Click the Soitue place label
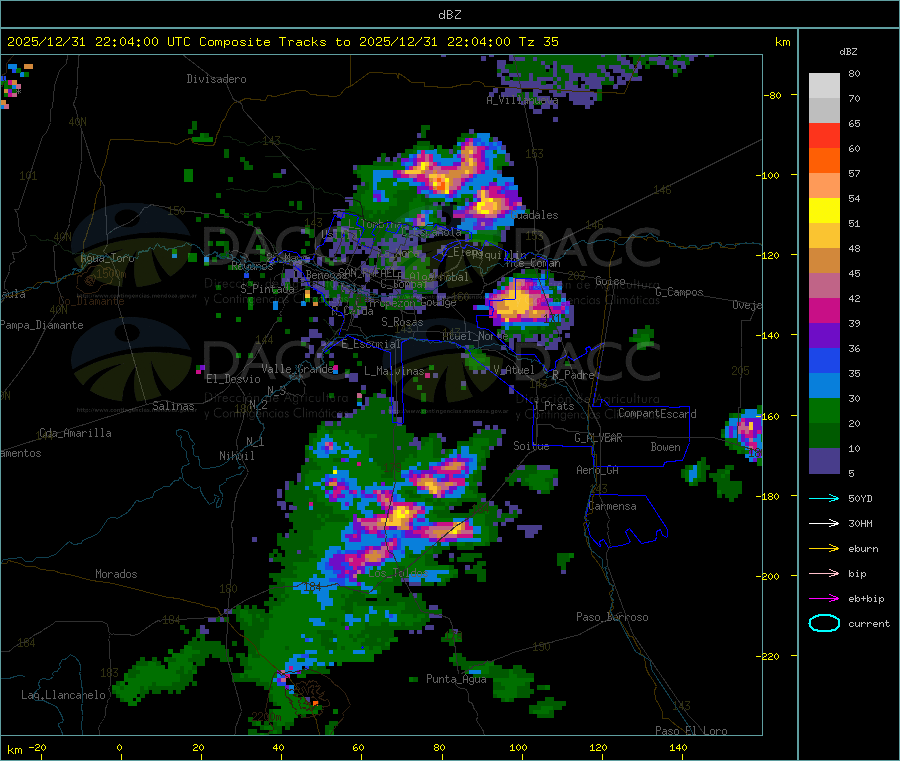This screenshot has height=761, width=900. [x=531, y=446]
